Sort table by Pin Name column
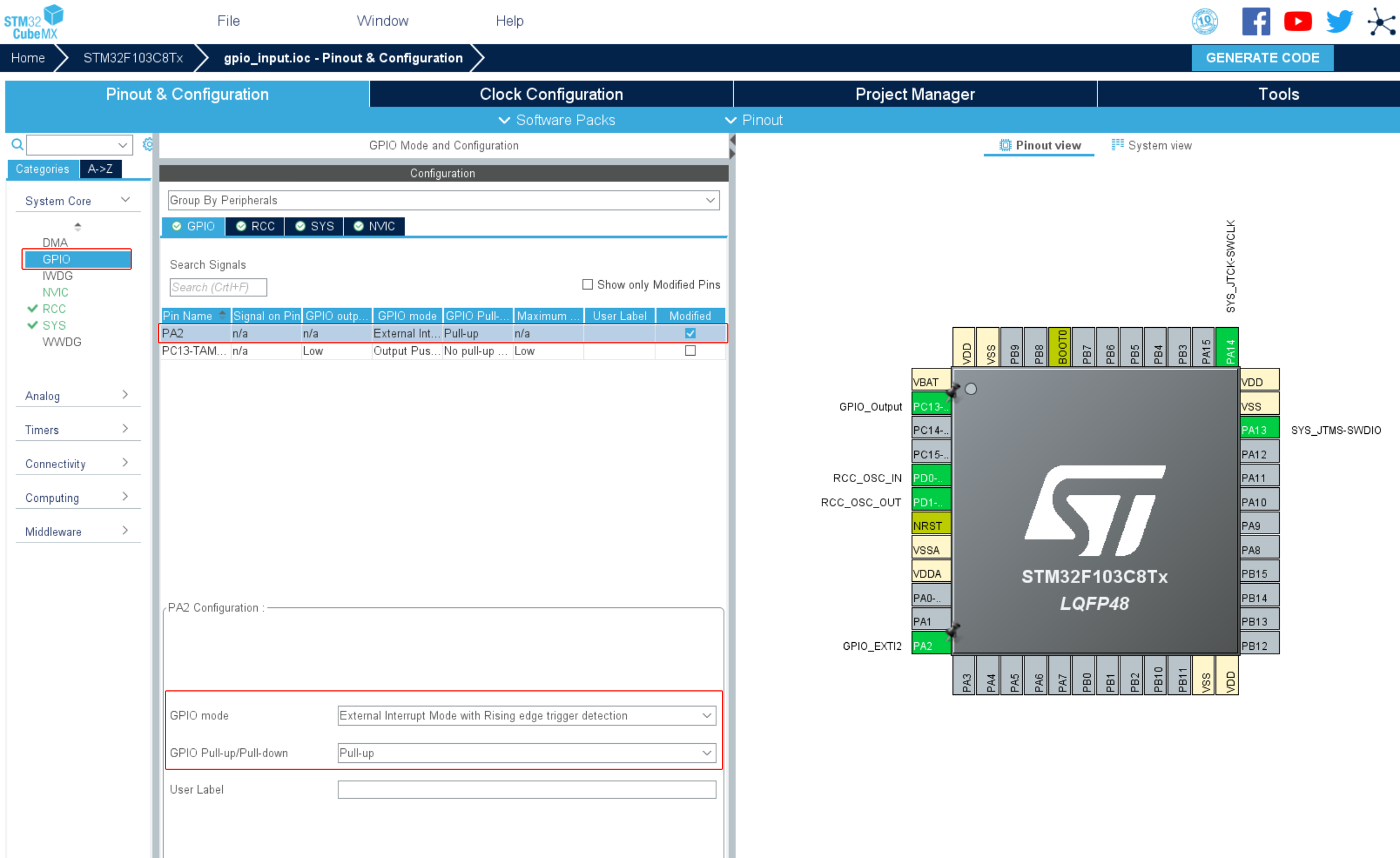The image size is (1400, 858). pyautogui.click(x=195, y=316)
